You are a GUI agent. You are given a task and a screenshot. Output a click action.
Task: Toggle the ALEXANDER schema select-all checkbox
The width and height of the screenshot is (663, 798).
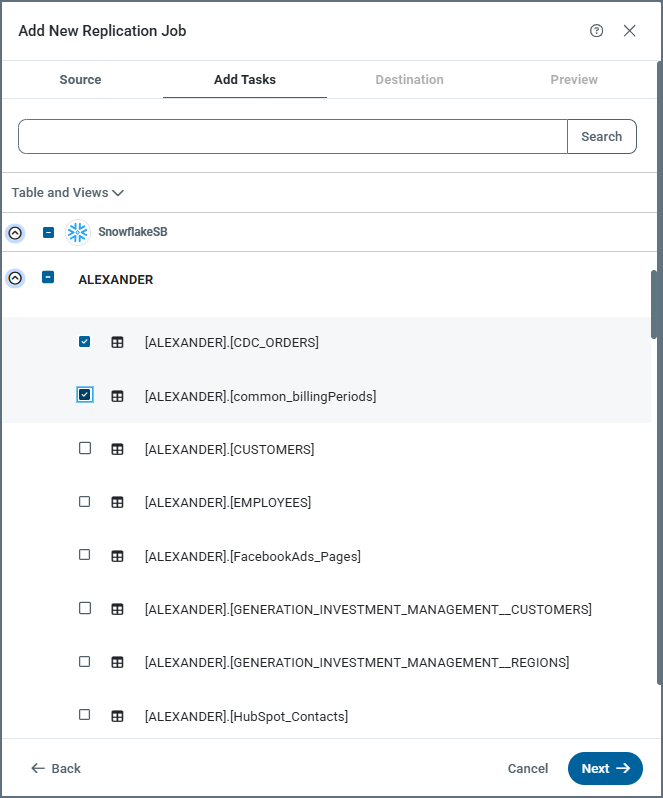[x=48, y=278]
